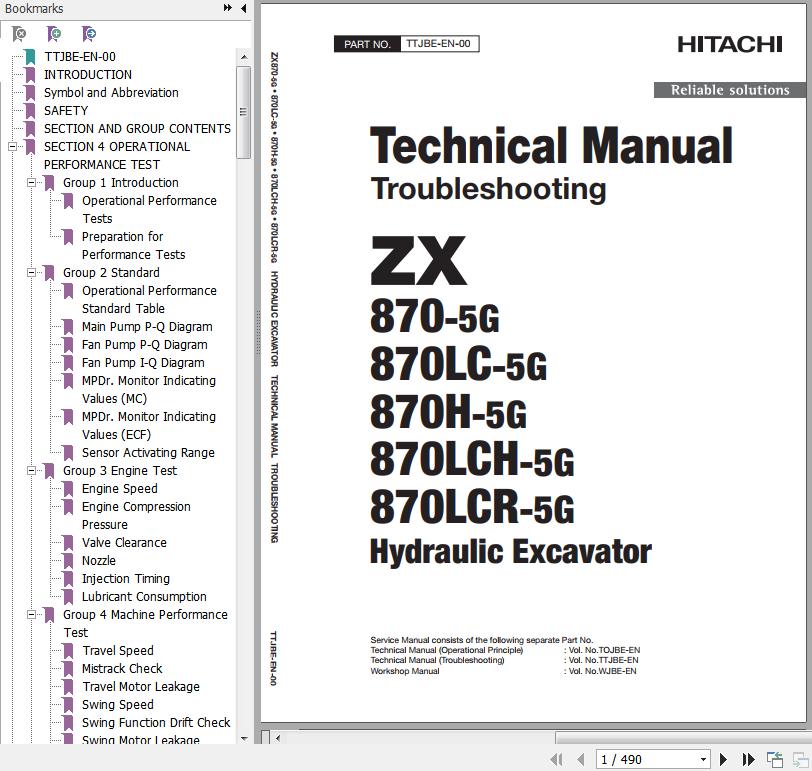Collapse Group 4 Machine Performance Test node

32,615
